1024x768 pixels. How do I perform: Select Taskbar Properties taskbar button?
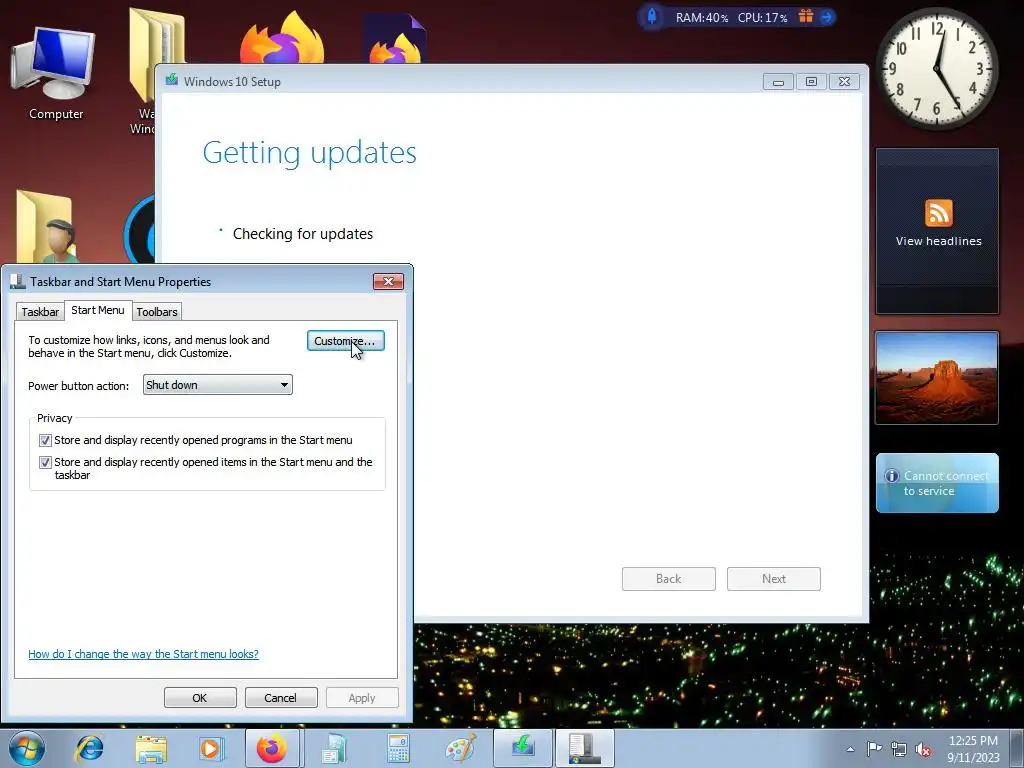584,748
